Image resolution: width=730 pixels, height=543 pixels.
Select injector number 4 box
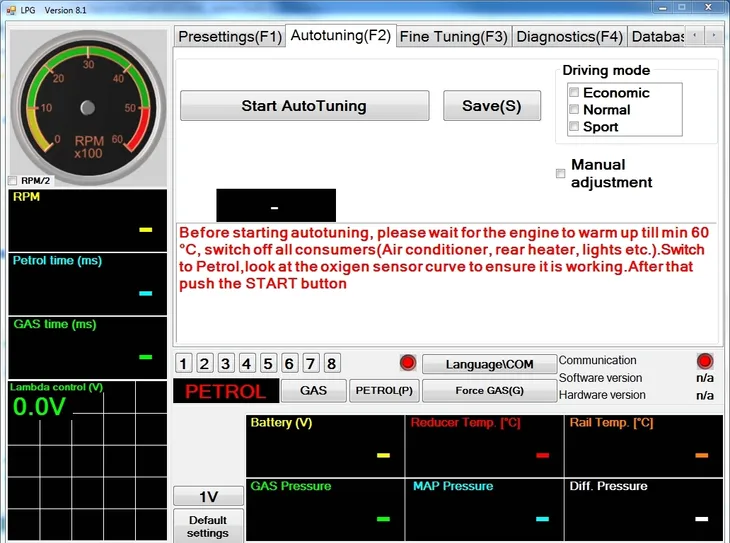[247, 363]
